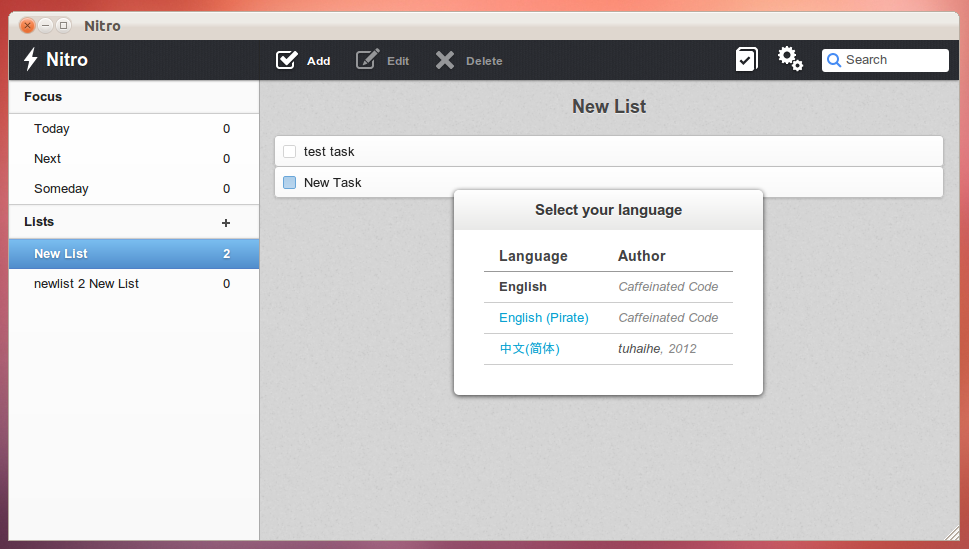969x549 pixels.
Task: Close the Nitro window
Action: [x=27, y=25]
